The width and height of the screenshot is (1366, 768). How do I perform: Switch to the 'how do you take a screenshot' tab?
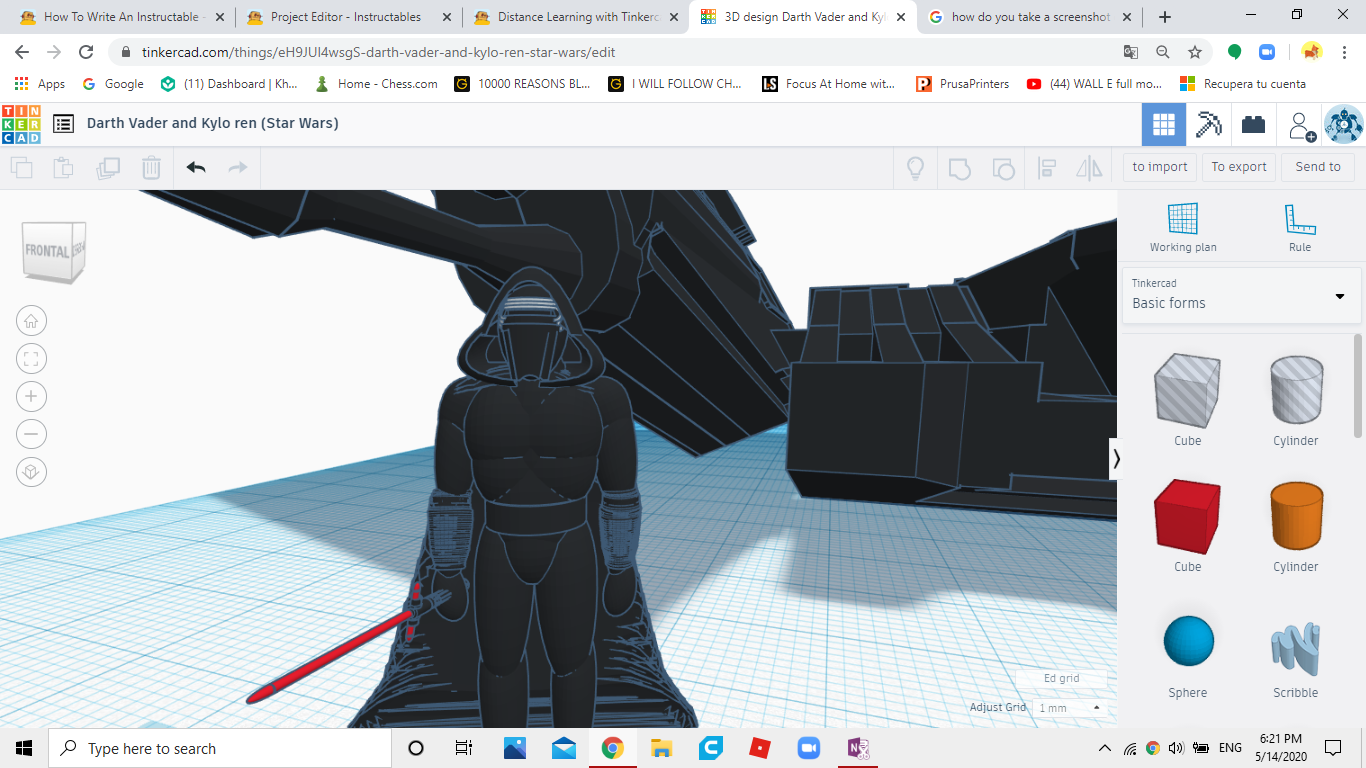point(1032,17)
